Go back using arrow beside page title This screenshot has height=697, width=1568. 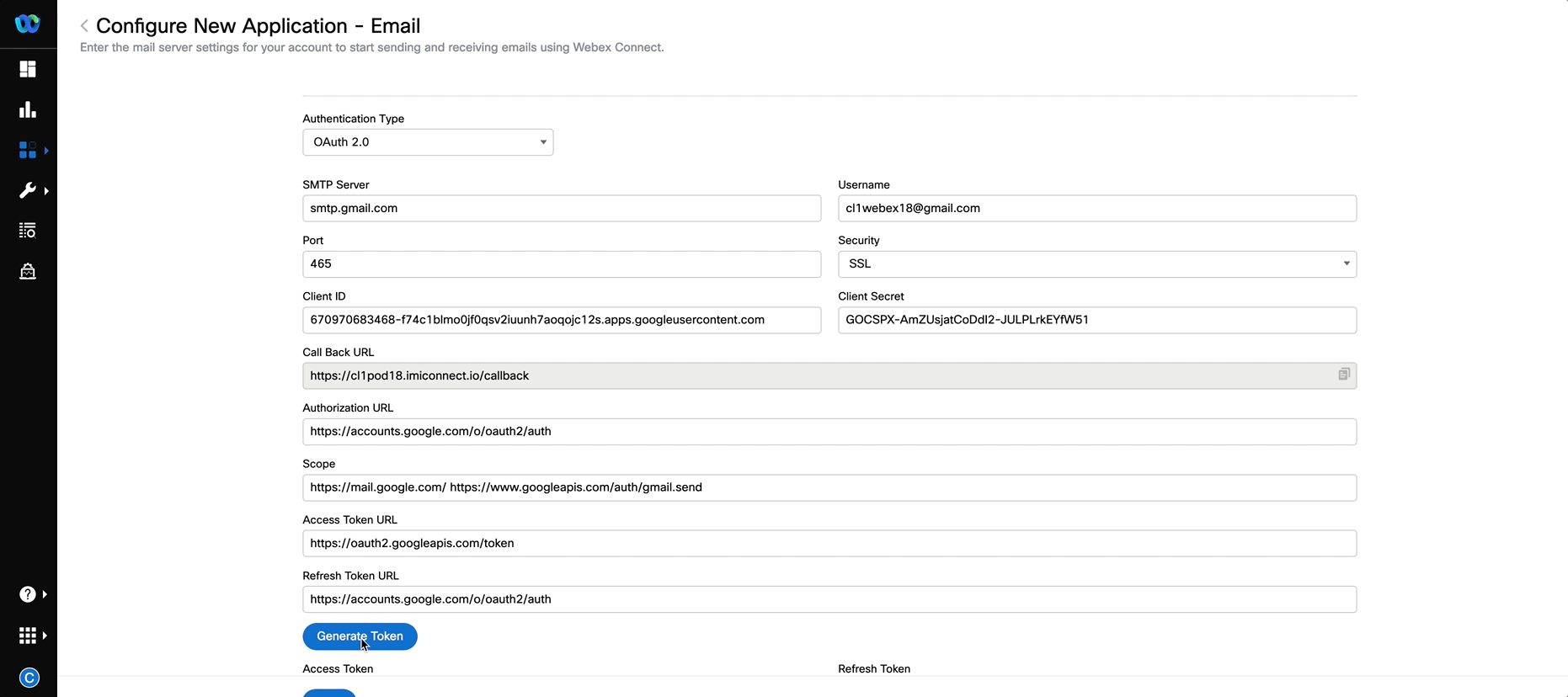pyautogui.click(x=84, y=26)
